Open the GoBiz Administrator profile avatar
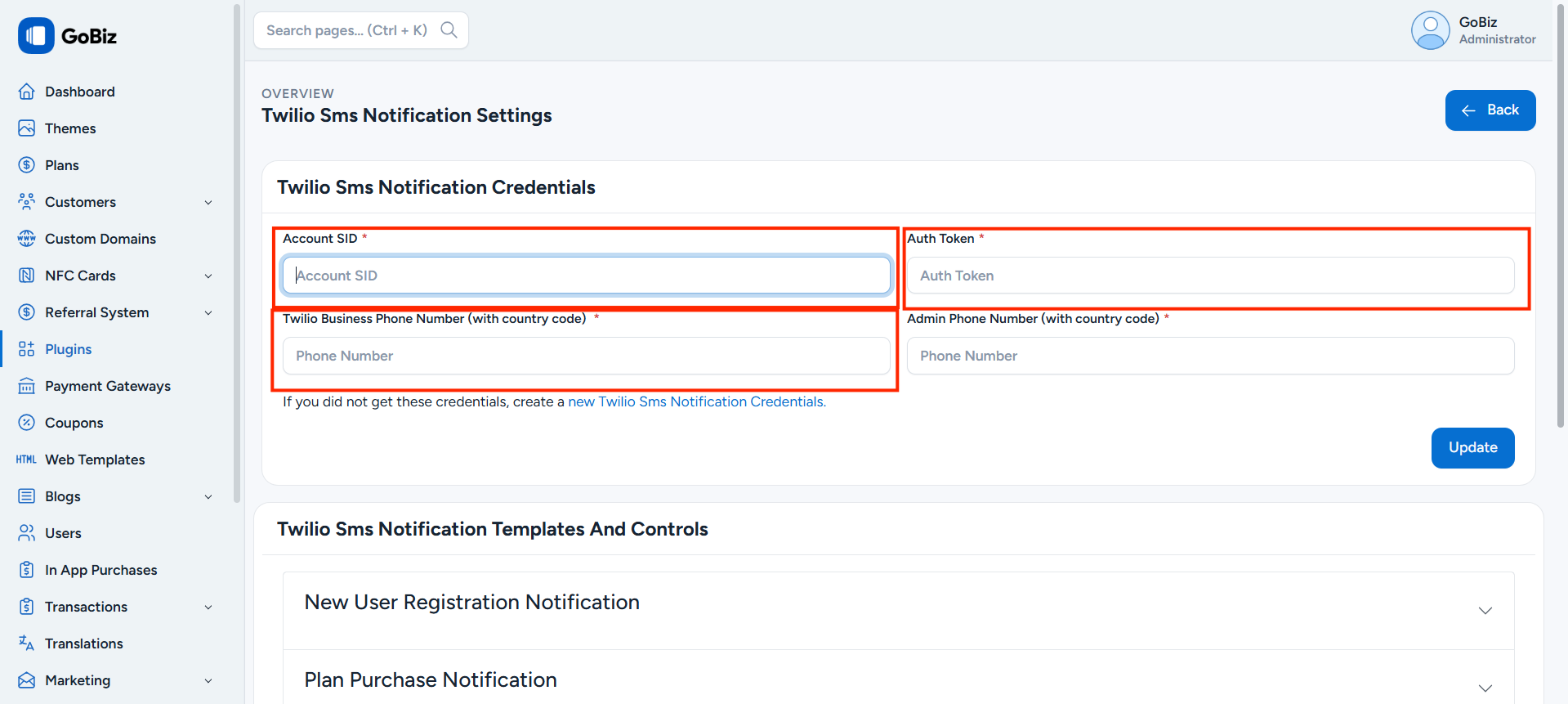Viewport: 1568px width, 704px height. (1430, 30)
